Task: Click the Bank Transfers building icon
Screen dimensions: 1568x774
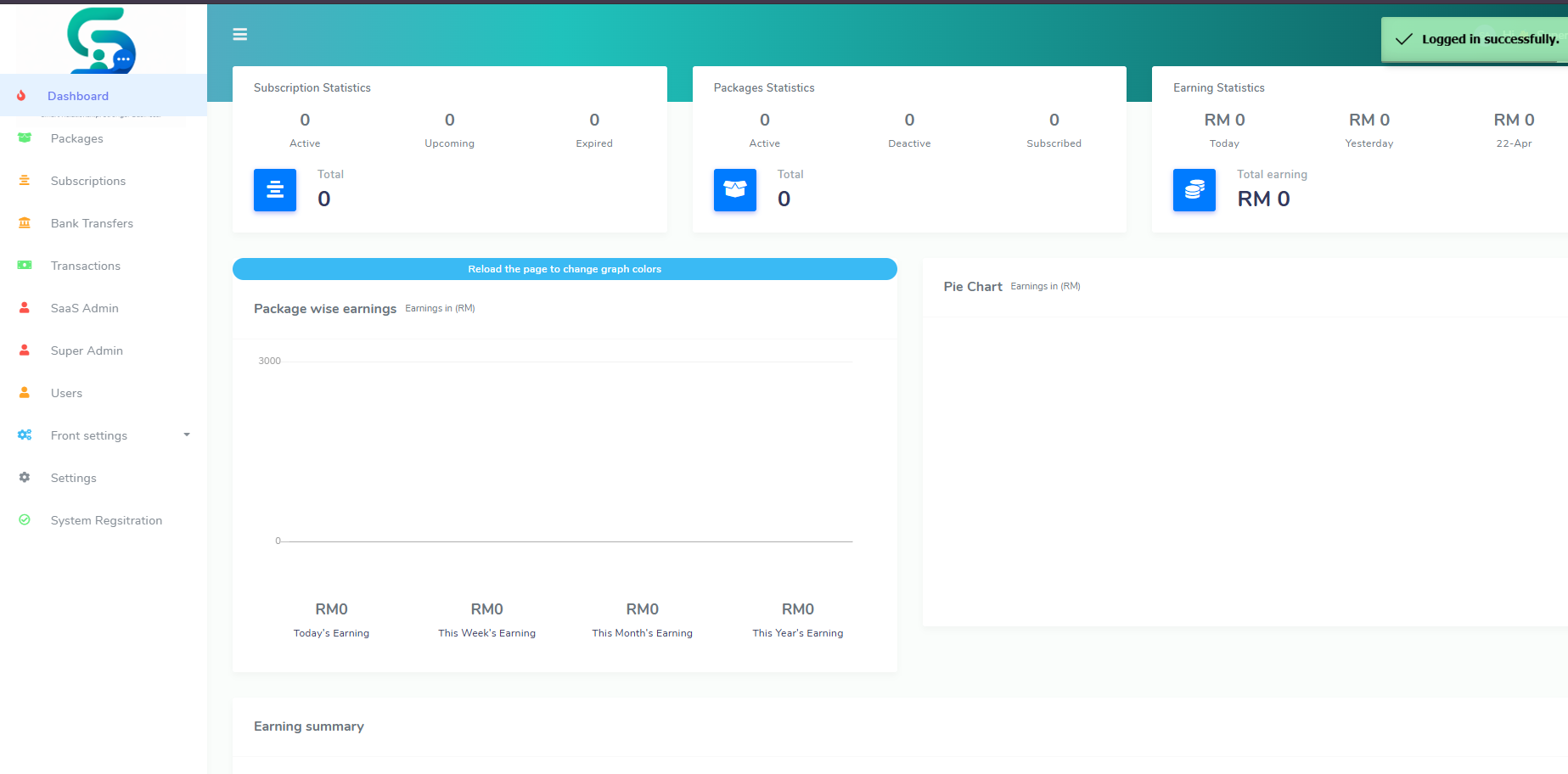Action: pos(25,223)
